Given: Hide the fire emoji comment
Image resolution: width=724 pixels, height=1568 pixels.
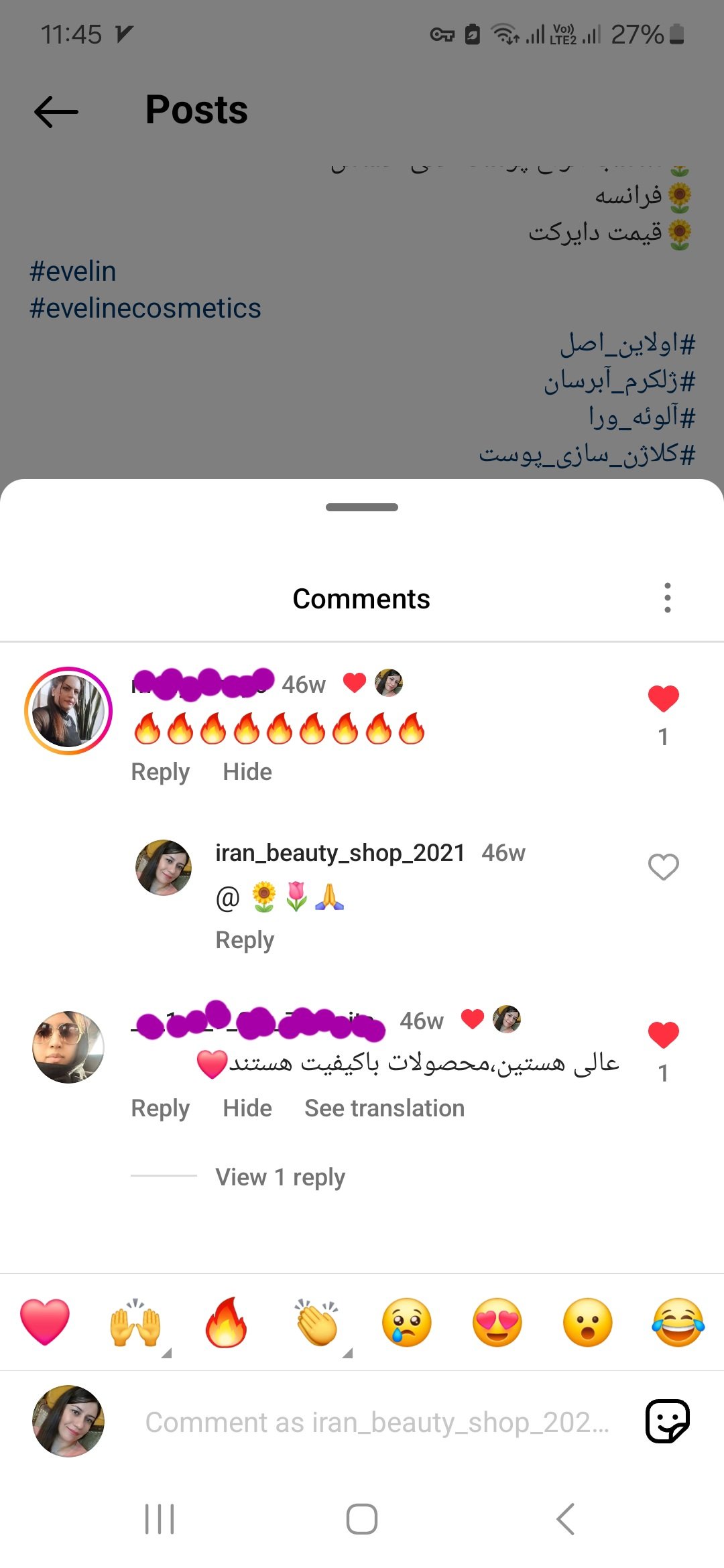Looking at the screenshot, I should click(x=247, y=772).
